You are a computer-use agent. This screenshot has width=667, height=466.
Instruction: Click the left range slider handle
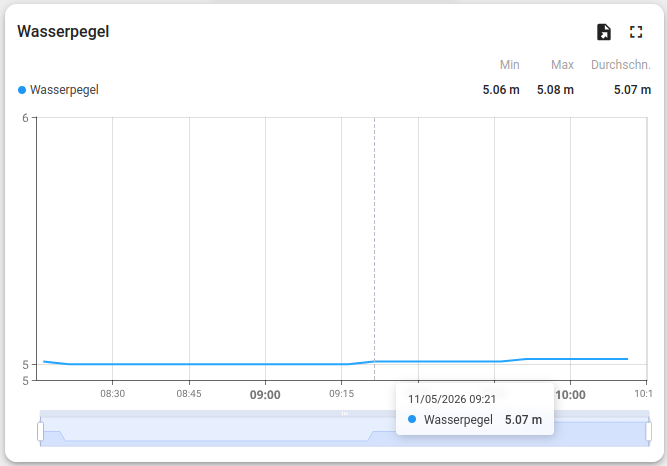pyautogui.click(x=40, y=432)
